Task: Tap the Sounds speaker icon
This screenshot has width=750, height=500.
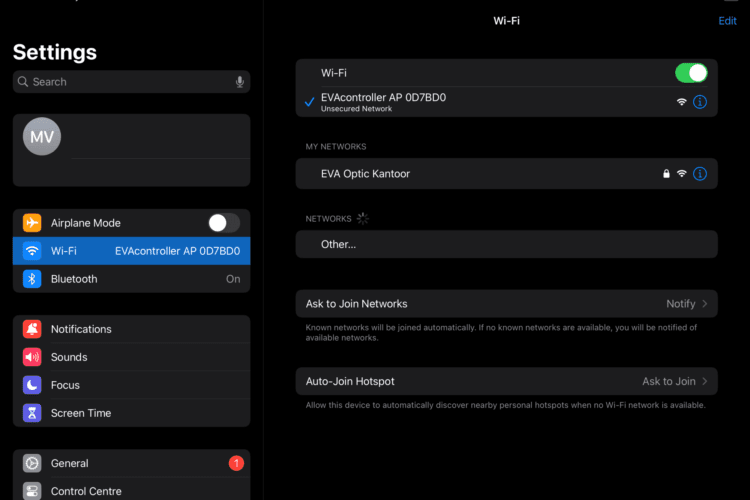Action: [32, 357]
